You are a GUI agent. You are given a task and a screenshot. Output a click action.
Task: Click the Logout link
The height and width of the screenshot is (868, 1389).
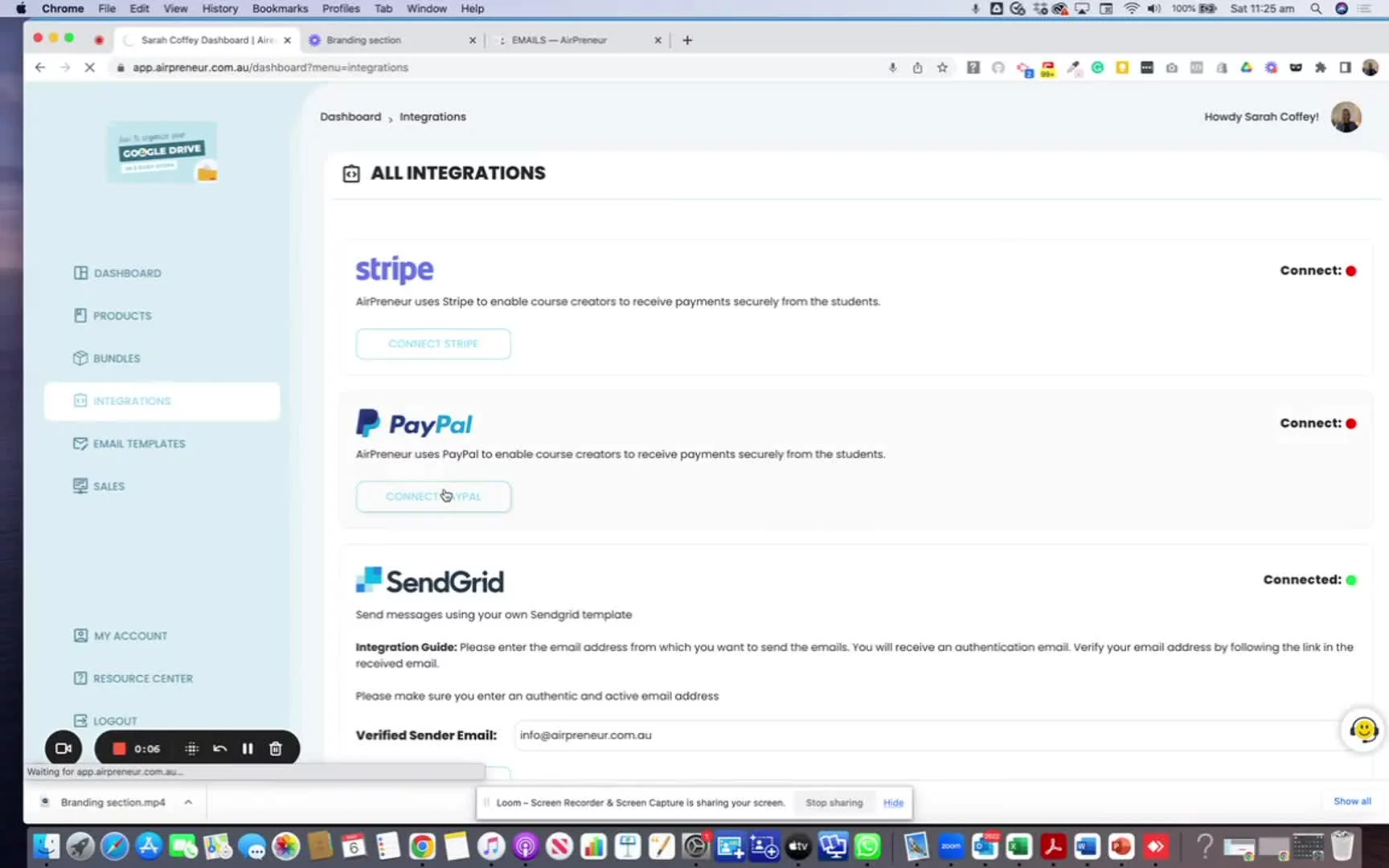click(105, 721)
